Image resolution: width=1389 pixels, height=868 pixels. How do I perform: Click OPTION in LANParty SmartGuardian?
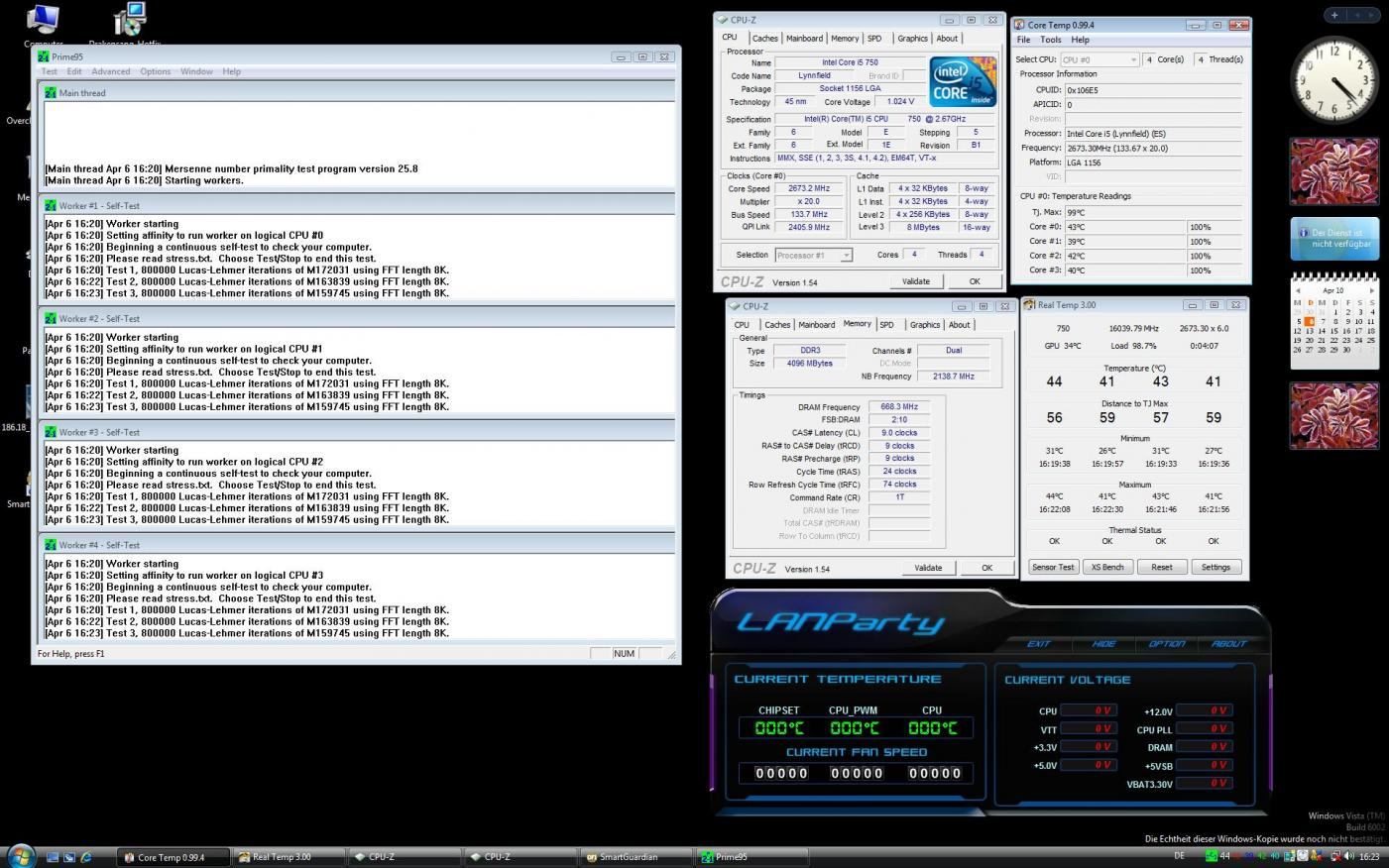(x=1166, y=644)
